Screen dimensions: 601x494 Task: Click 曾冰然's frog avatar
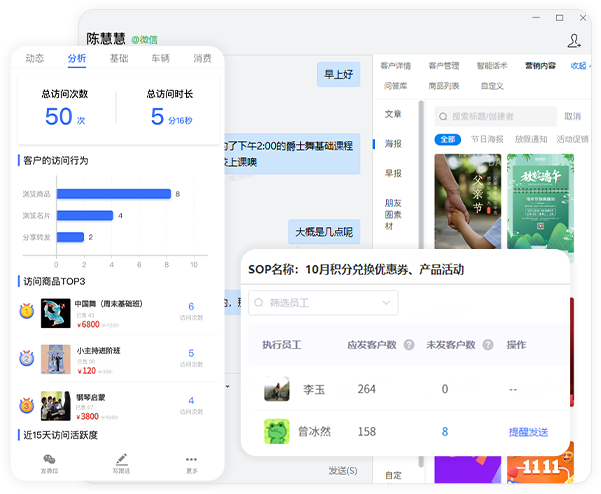coord(277,432)
